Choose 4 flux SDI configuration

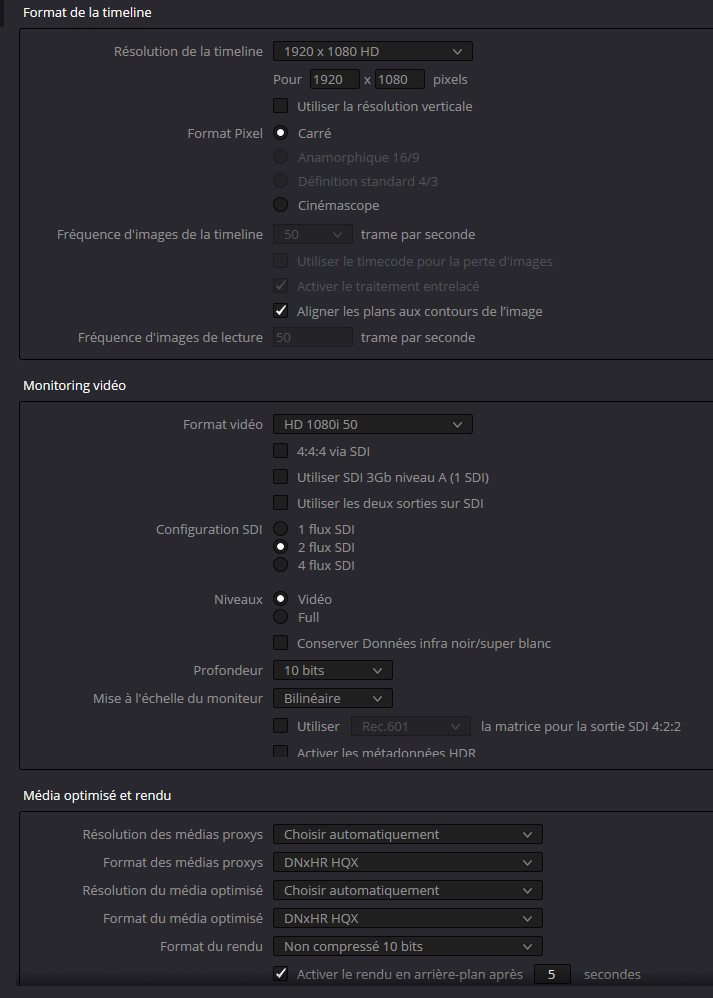tap(280, 565)
